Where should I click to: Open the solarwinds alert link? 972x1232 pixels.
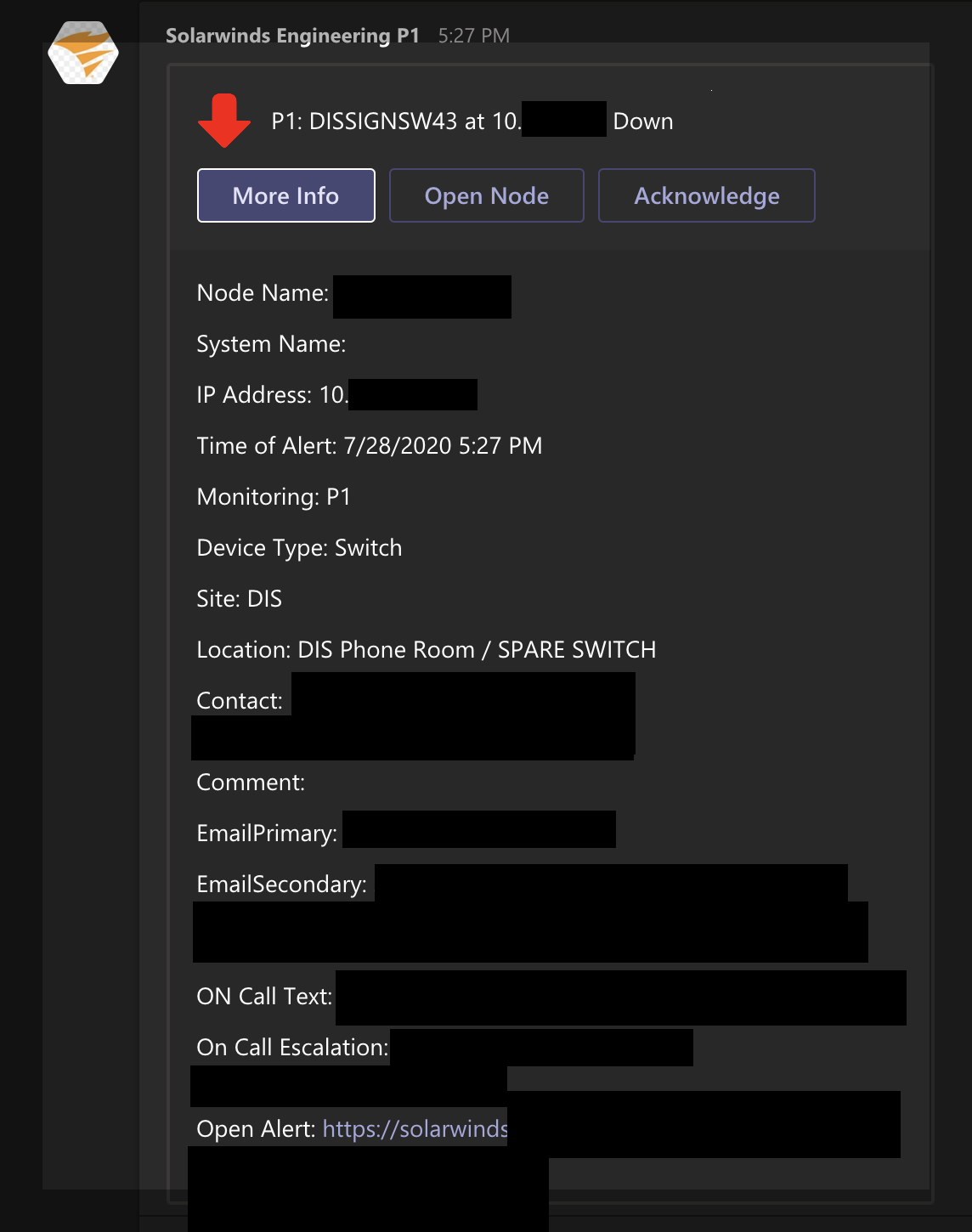[415, 1128]
